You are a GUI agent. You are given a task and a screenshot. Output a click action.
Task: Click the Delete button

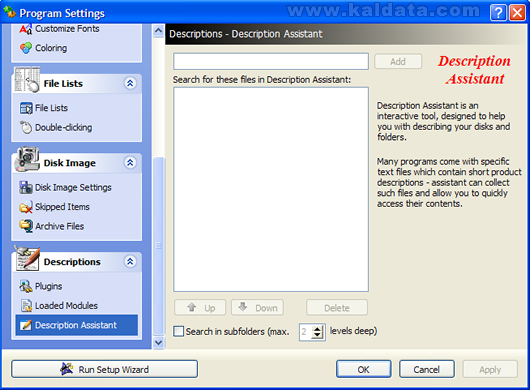337,308
